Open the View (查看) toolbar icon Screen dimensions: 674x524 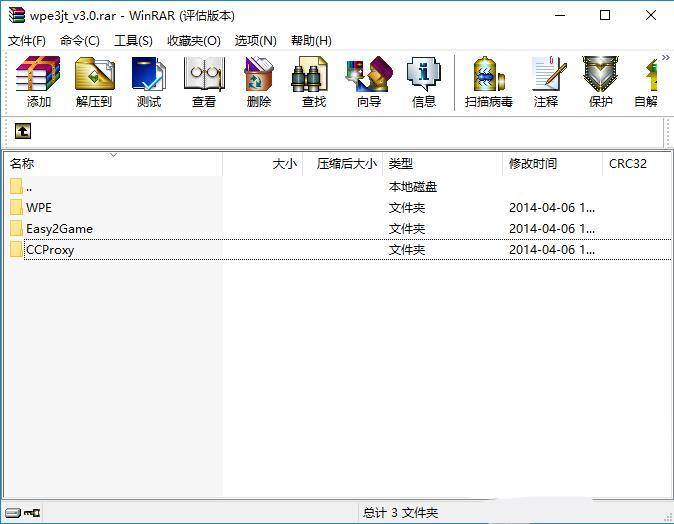204,82
